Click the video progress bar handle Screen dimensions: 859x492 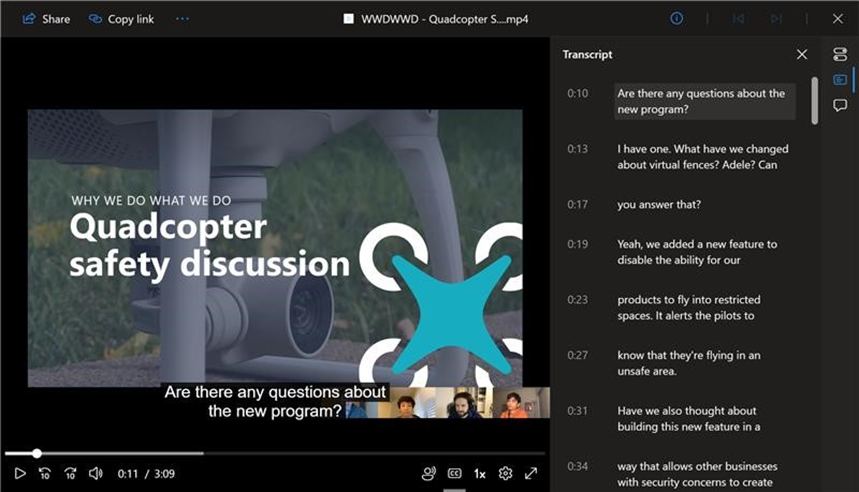pos(37,454)
